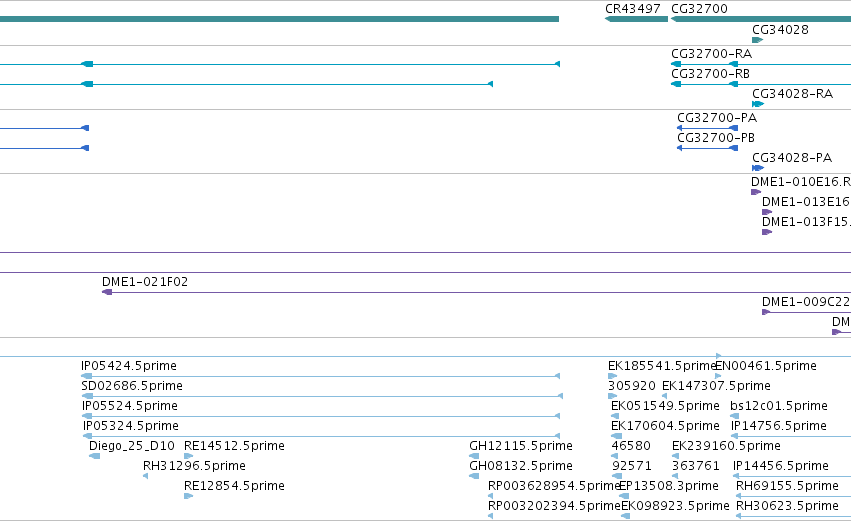Select the EK170604.5prime label
Viewport: 851px width, 521px height.
click(665, 426)
